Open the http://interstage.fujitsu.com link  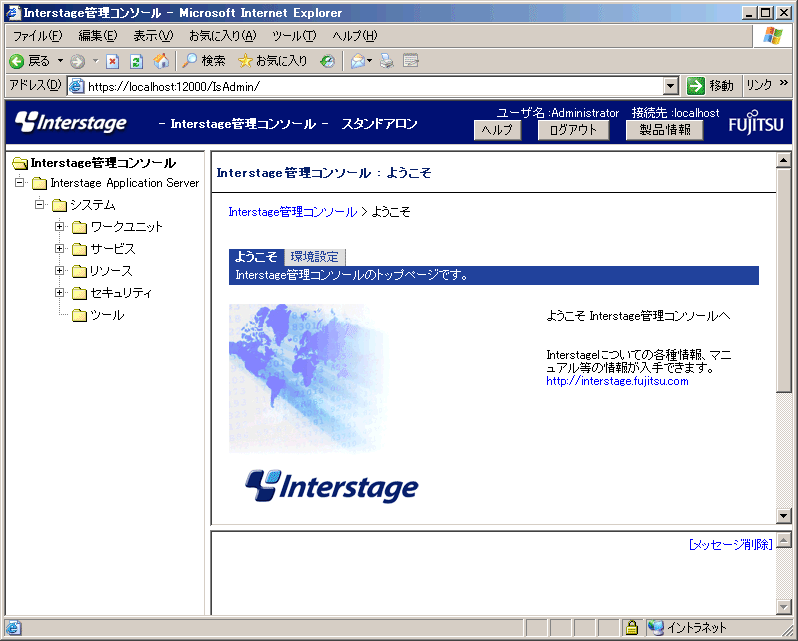click(x=617, y=381)
